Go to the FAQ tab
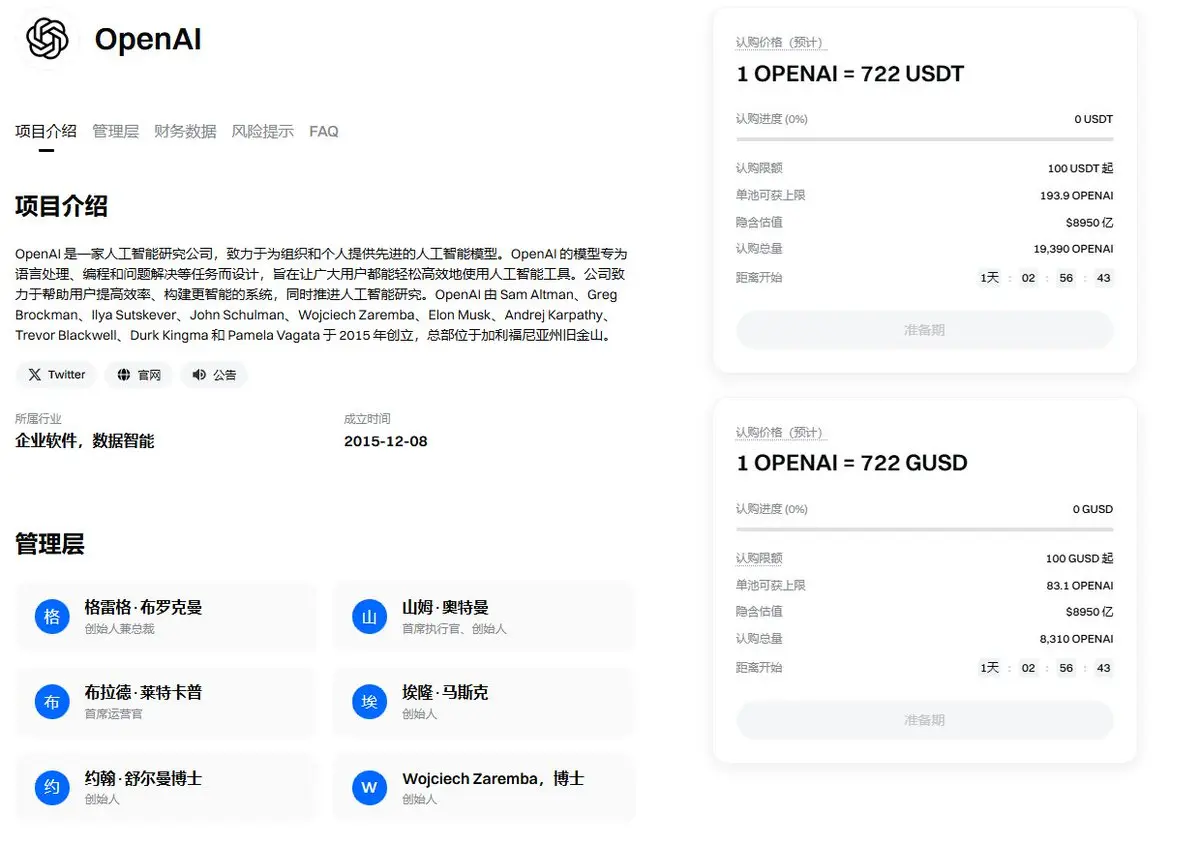This screenshot has height=845, width=1200. (324, 131)
